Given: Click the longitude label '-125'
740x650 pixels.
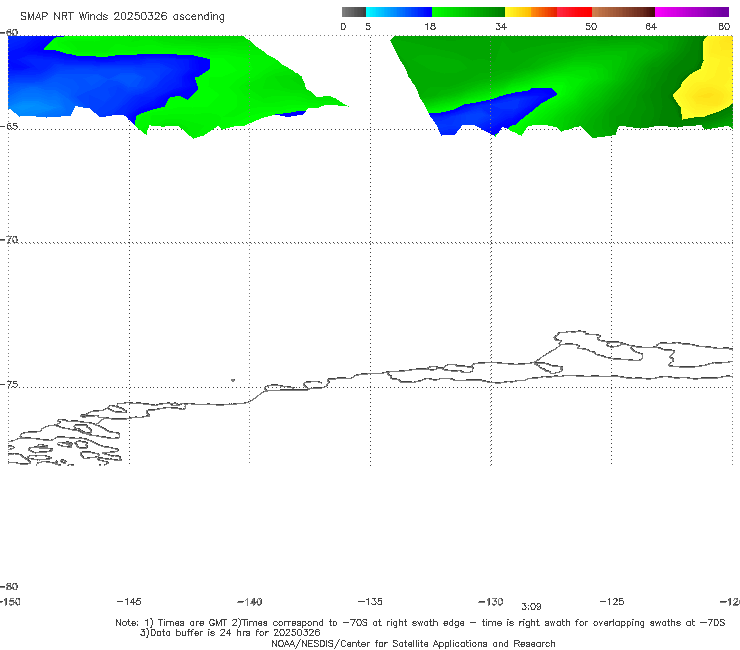Looking at the screenshot, I should click(x=612, y=601).
